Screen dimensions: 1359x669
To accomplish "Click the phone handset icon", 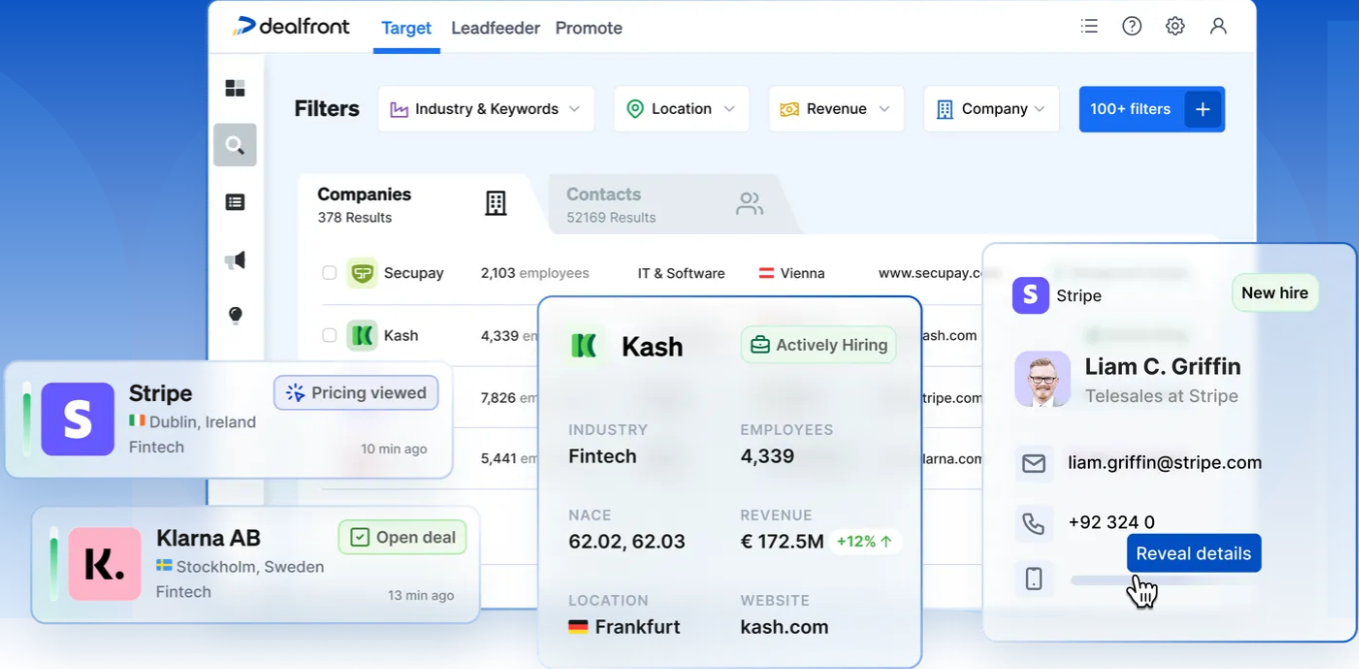I will pyautogui.click(x=1034, y=522).
